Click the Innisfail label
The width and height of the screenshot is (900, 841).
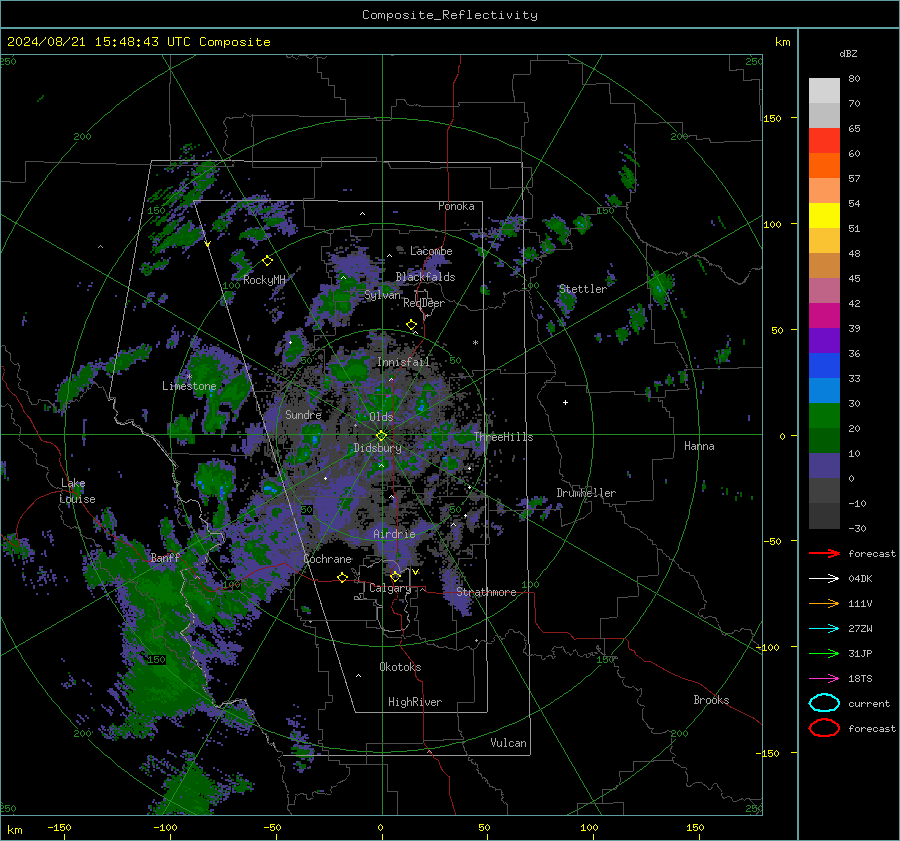403,362
